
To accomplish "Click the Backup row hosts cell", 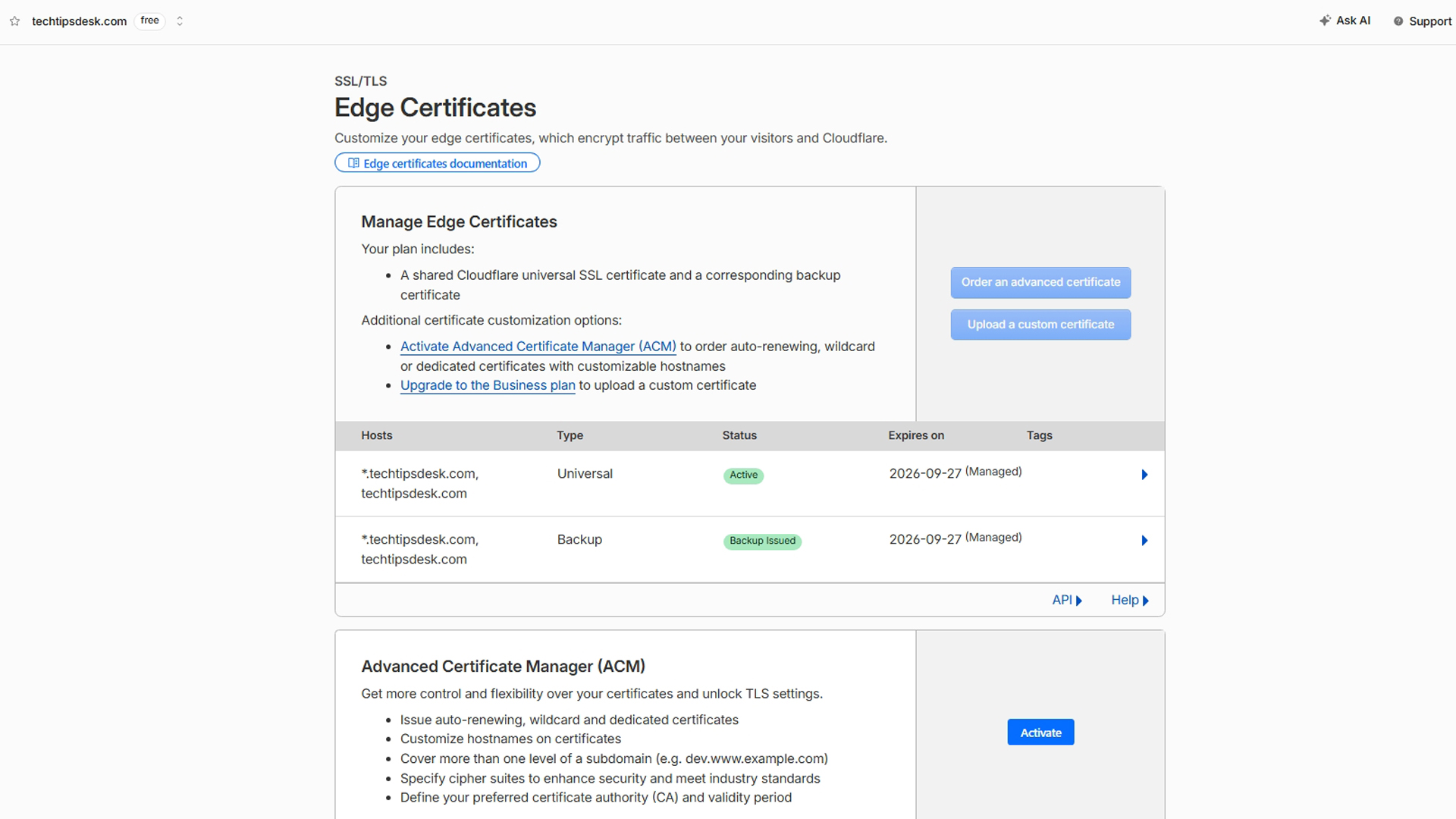I will pyautogui.click(x=420, y=550).
